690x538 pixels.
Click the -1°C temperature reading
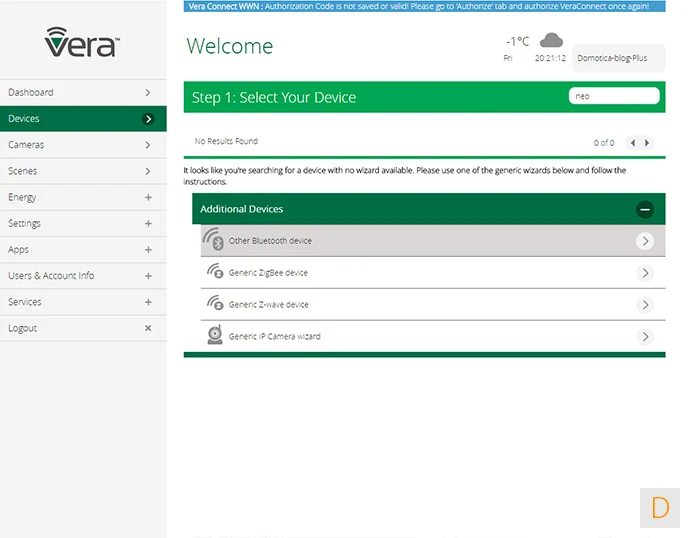point(518,41)
